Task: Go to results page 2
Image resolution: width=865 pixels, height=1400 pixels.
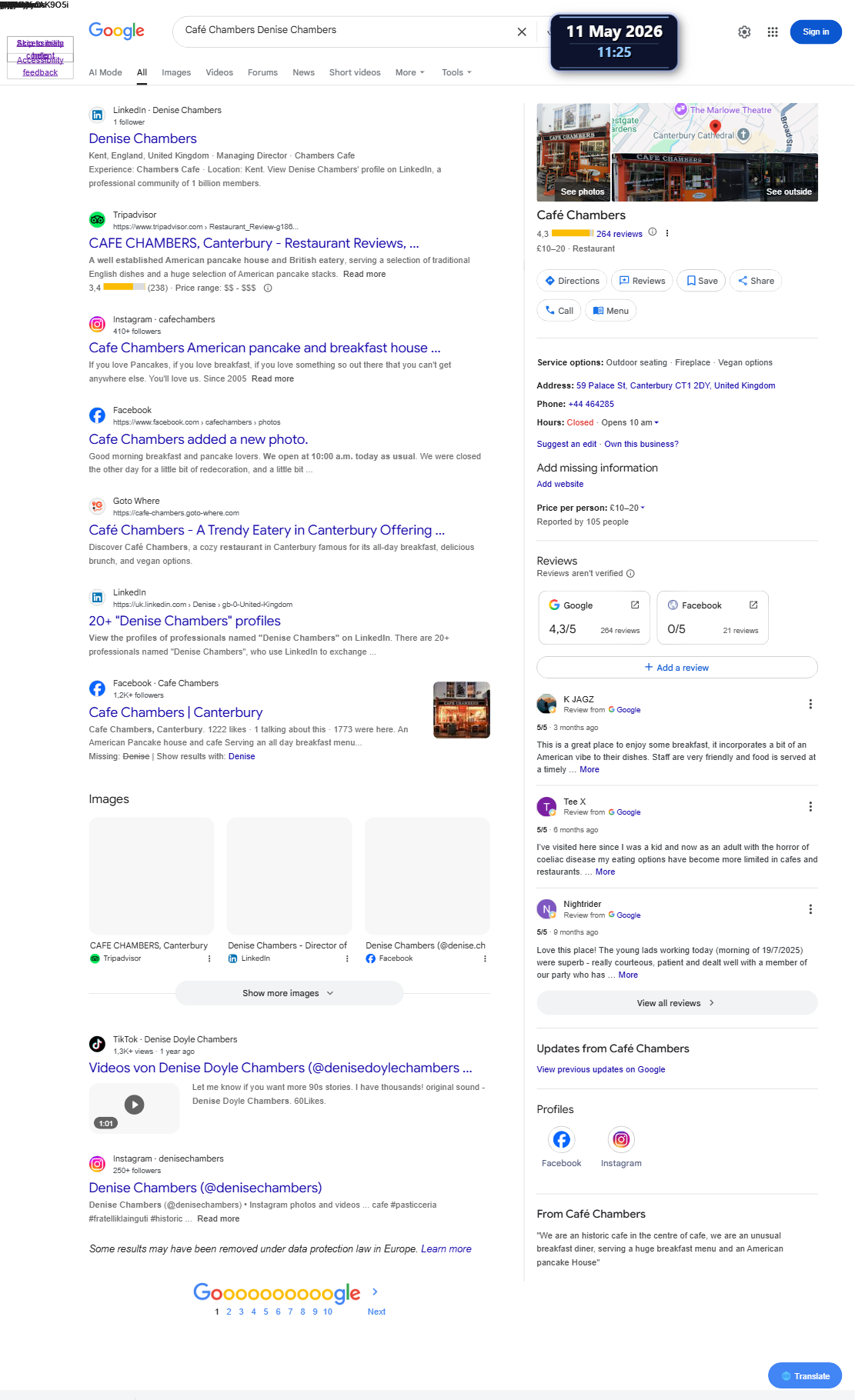Action: click(229, 1312)
